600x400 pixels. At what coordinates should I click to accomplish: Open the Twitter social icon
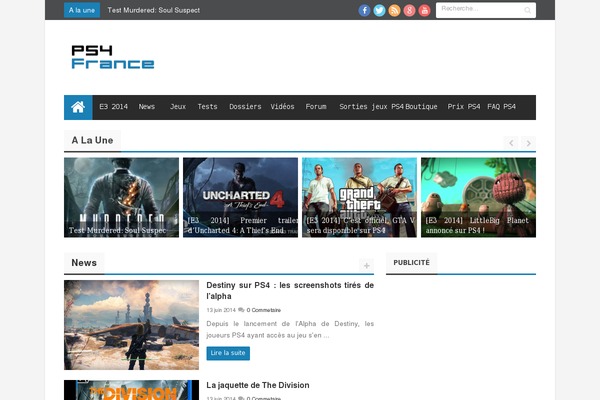[379, 10]
